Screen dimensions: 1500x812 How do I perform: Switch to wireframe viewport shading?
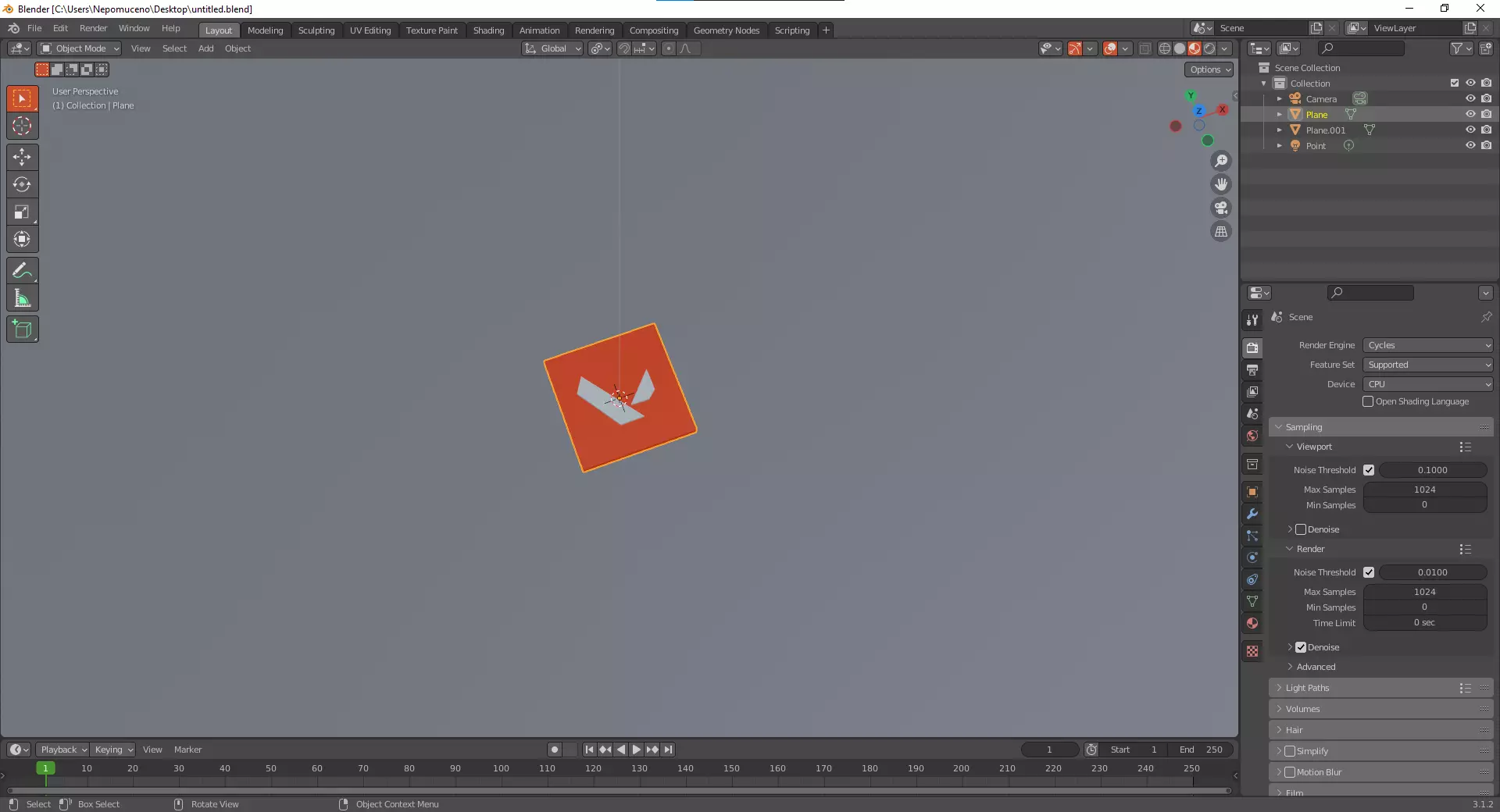coord(1165,48)
